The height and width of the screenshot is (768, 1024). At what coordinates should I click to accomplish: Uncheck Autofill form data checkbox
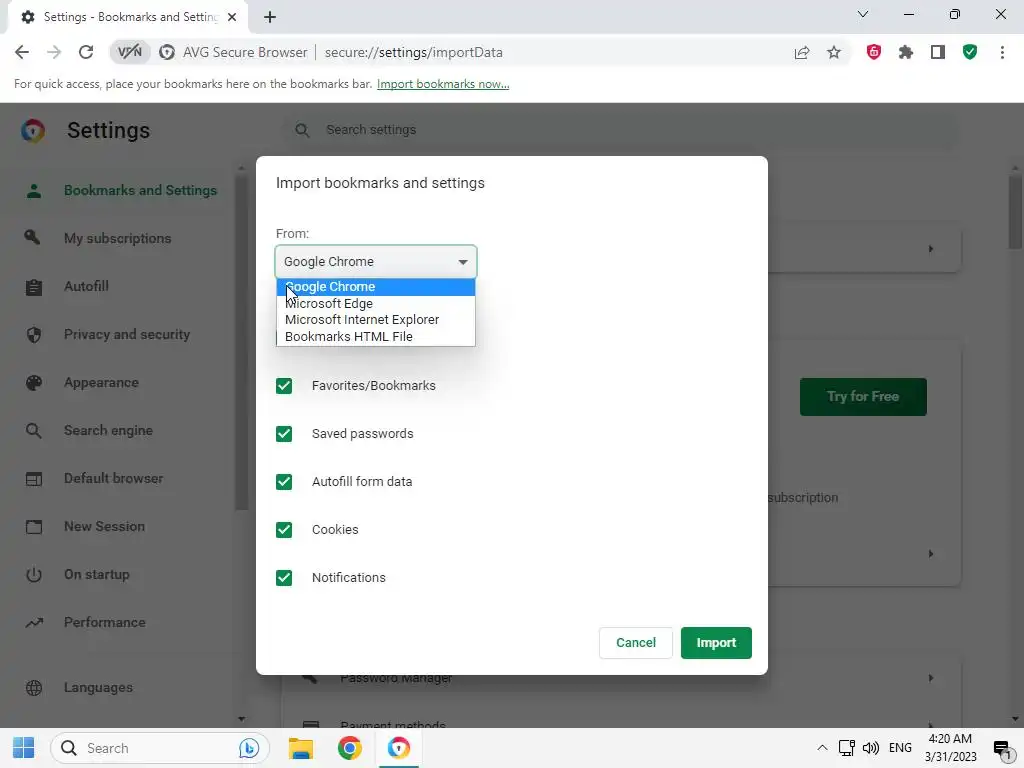point(284,482)
